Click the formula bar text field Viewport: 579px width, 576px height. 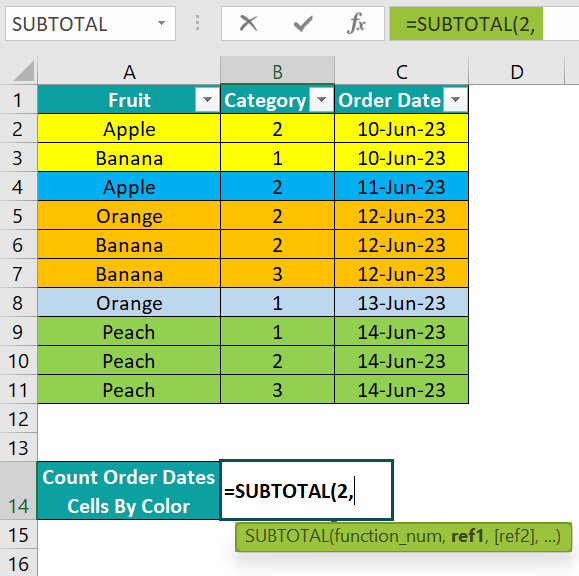click(x=484, y=24)
